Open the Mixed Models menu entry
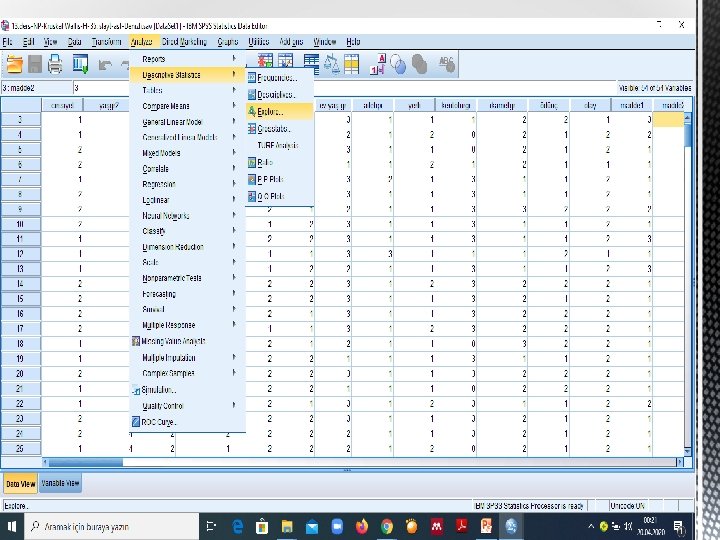The width and height of the screenshot is (720, 540). point(187,153)
